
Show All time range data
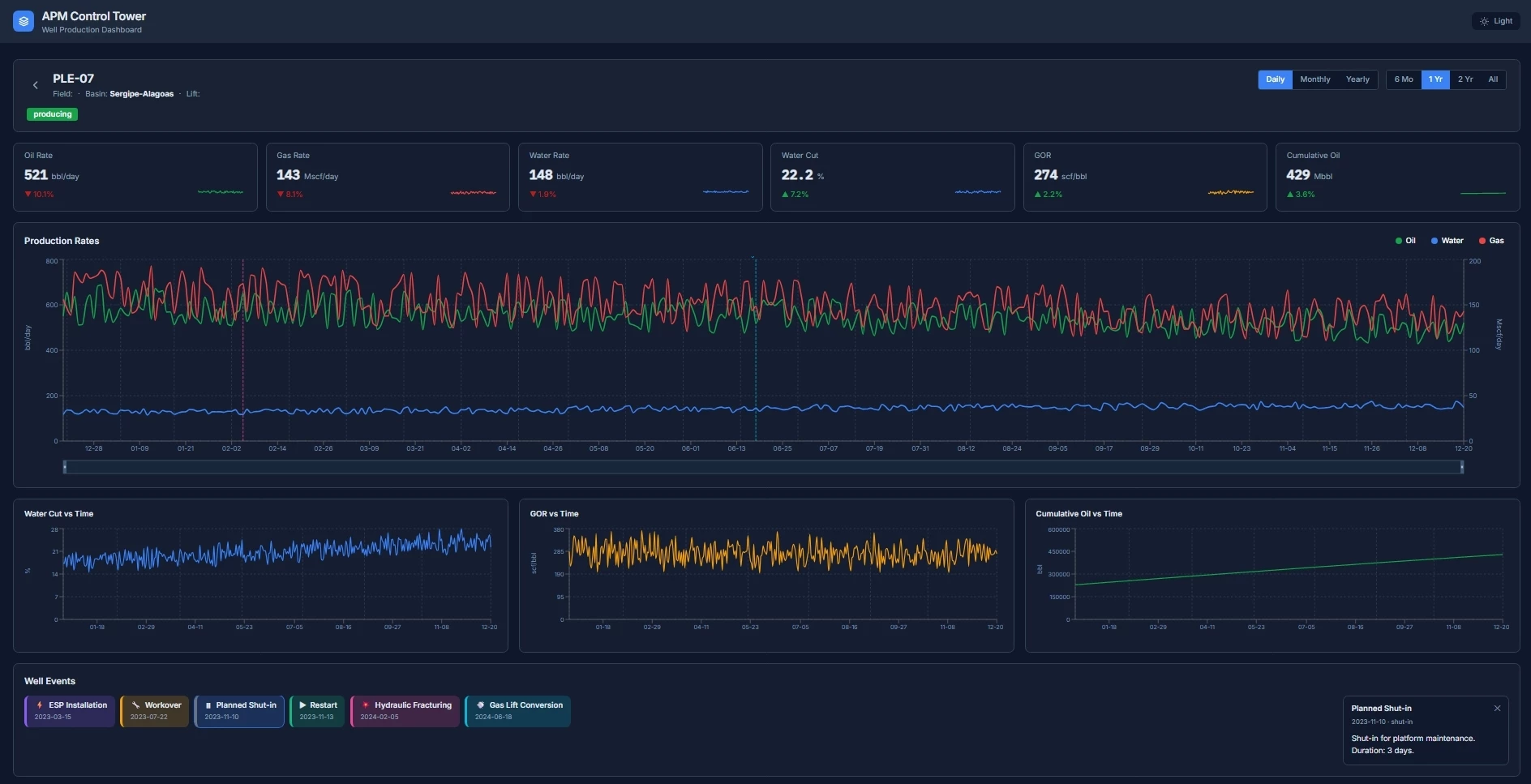[1492, 79]
